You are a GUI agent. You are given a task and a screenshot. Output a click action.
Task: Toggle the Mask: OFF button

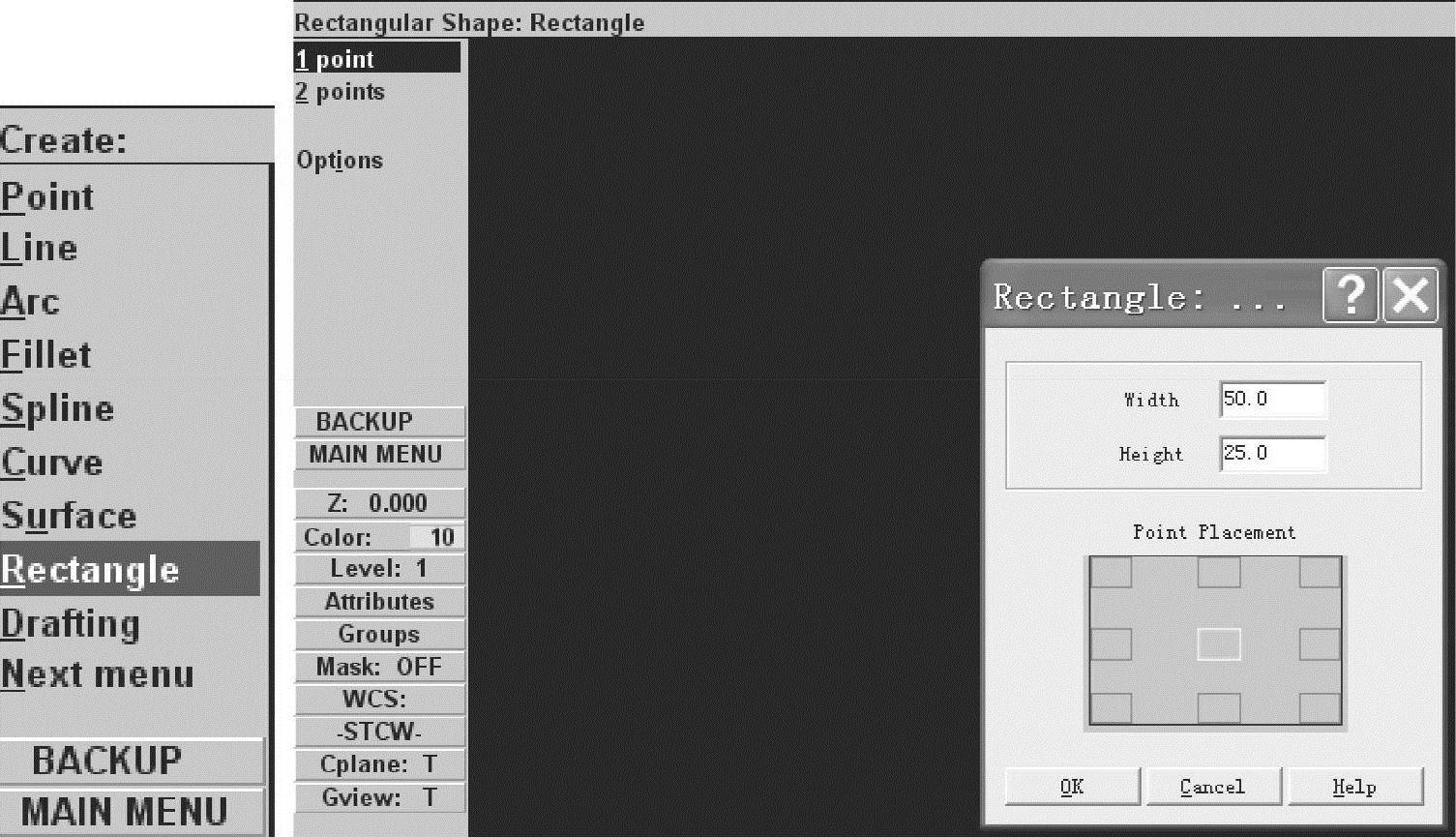[x=379, y=667]
